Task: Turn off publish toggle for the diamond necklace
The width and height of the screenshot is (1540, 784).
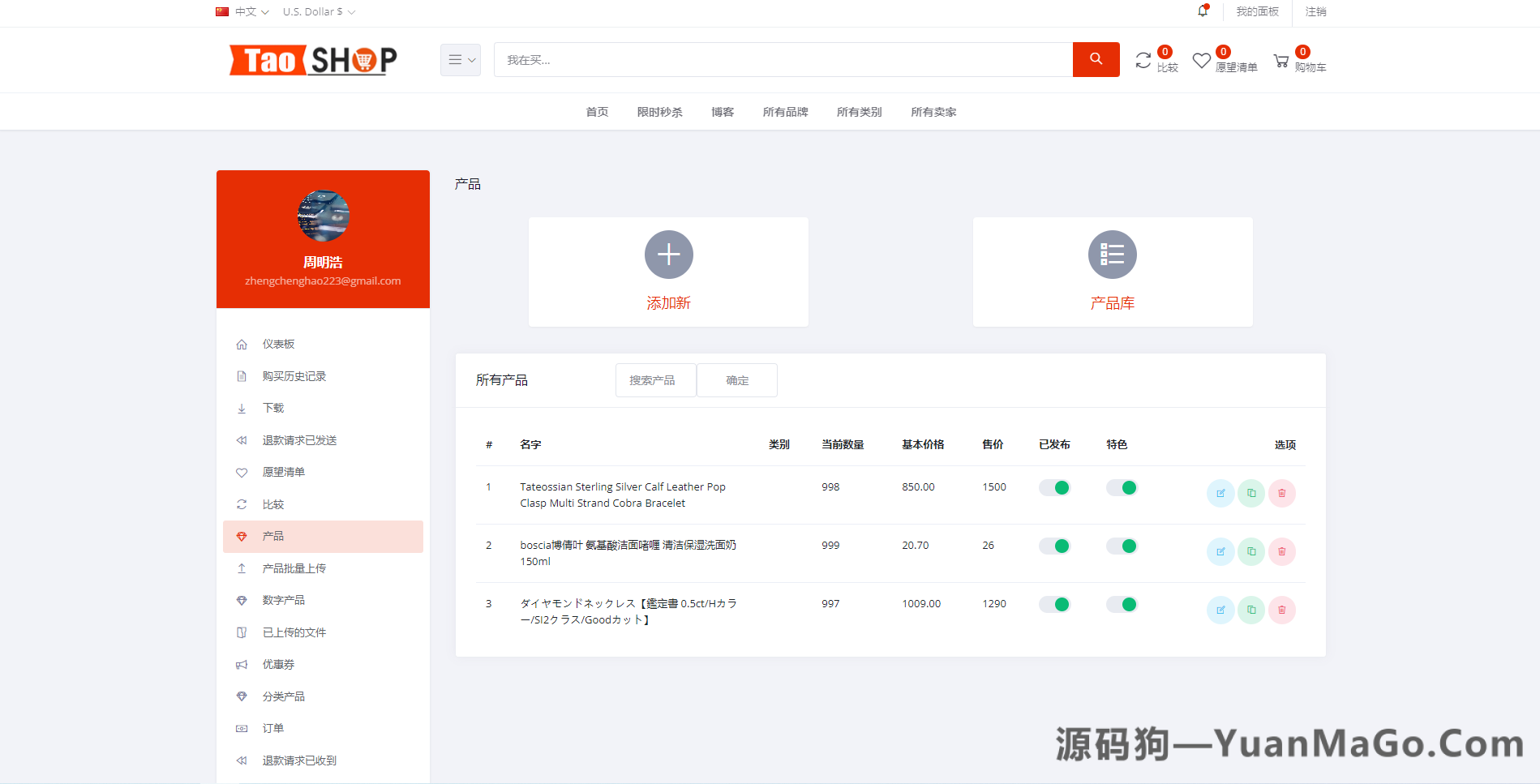Action: (1054, 604)
